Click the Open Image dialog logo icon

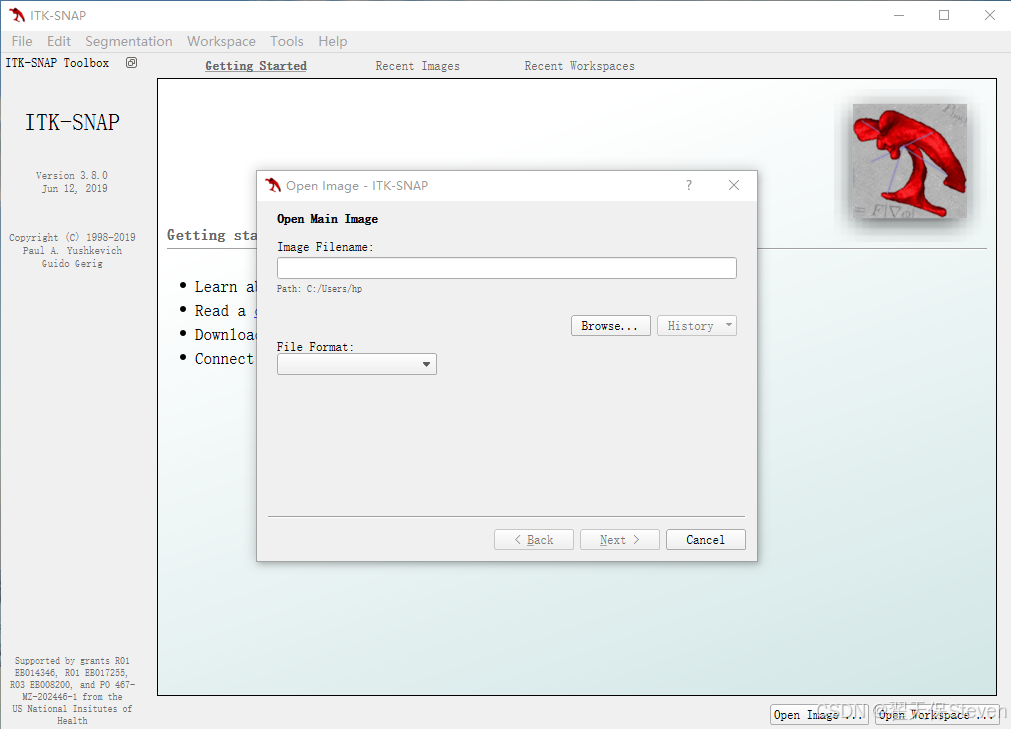pyautogui.click(x=273, y=185)
